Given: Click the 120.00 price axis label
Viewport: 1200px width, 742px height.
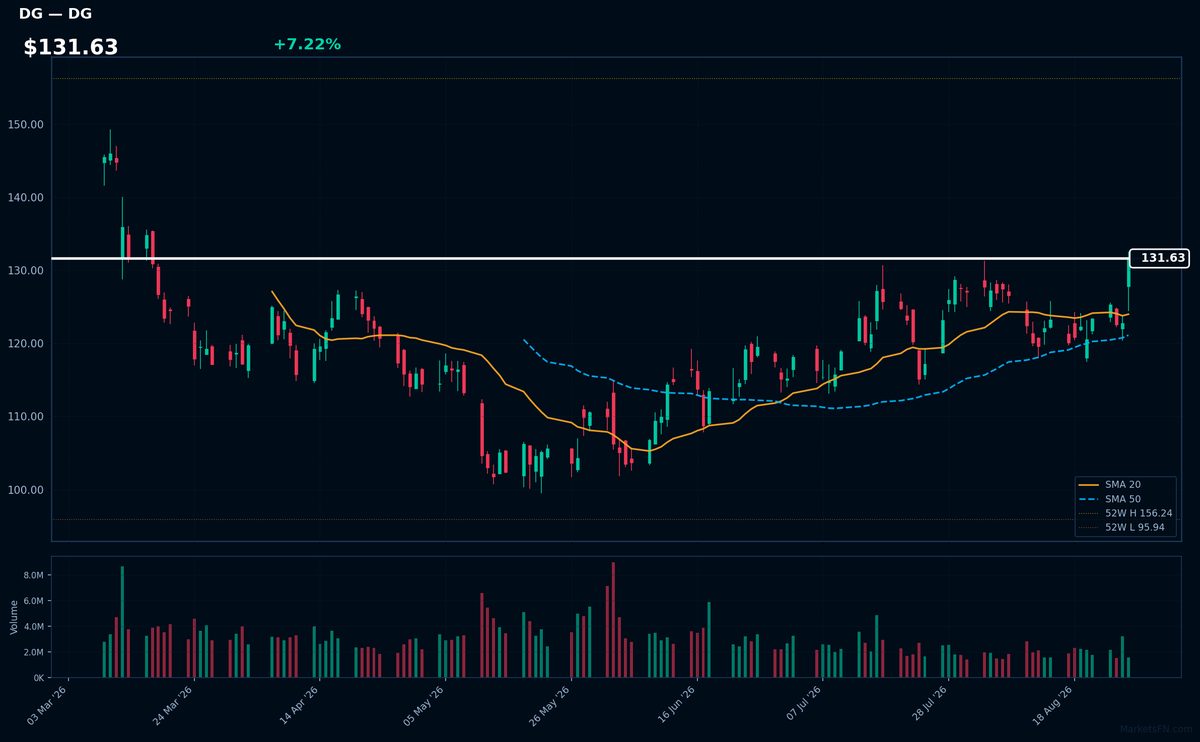Looking at the screenshot, I should pos(25,344).
